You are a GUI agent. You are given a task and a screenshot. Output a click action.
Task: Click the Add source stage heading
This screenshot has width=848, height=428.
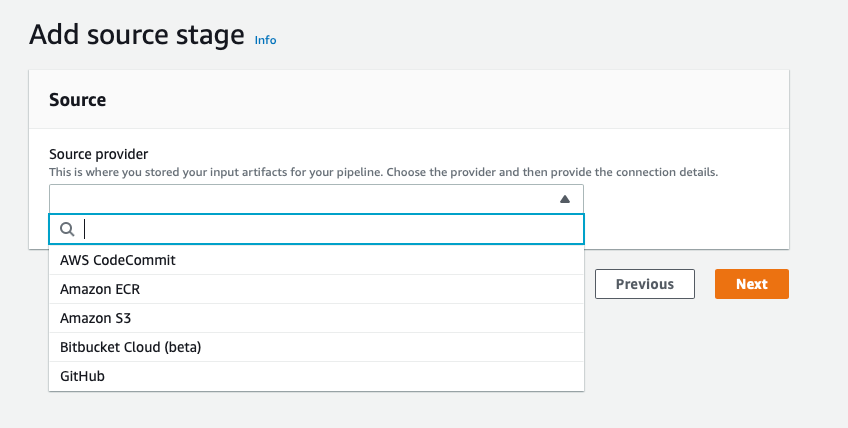point(137,35)
